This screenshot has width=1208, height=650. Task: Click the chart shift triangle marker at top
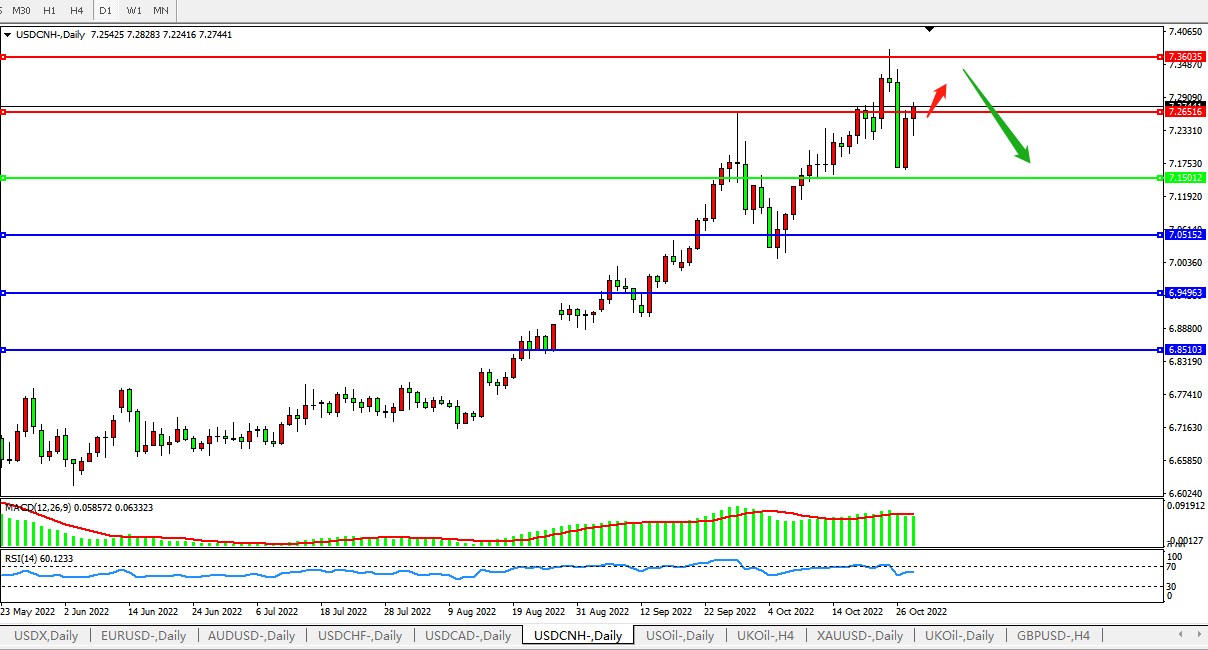click(x=930, y=29)
